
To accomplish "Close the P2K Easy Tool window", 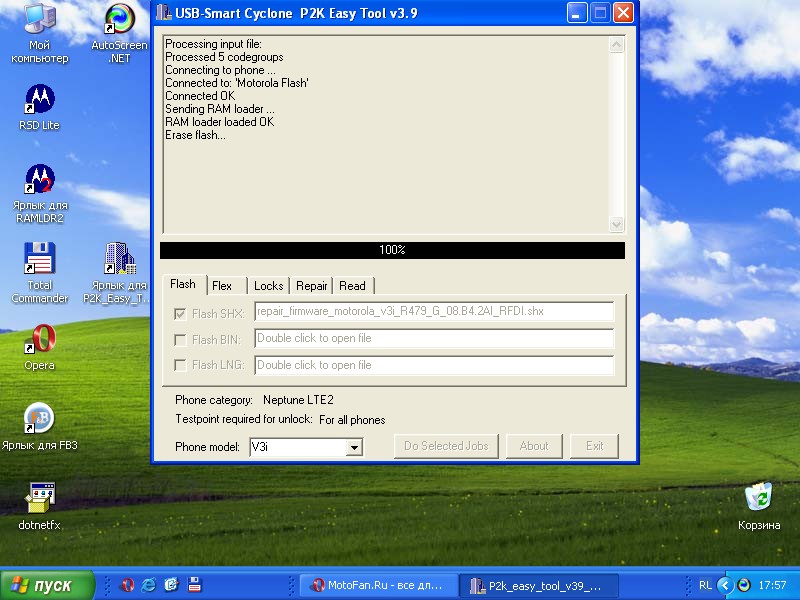I will [x=623, y=13].
